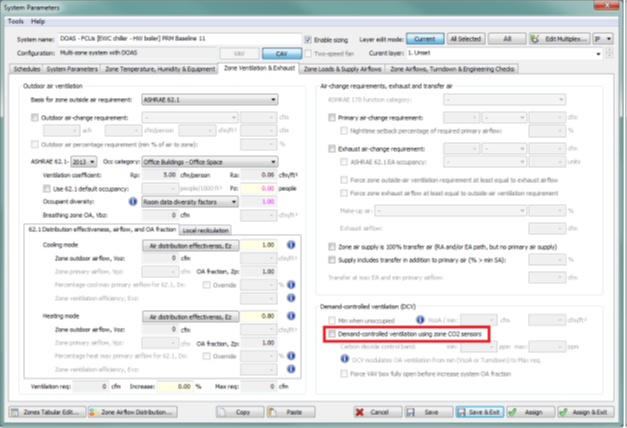The width and height of the screenshot is (627, 428).
Task: Expand the Occ category Office Buildings dropdown
Action: pos(209,159)
